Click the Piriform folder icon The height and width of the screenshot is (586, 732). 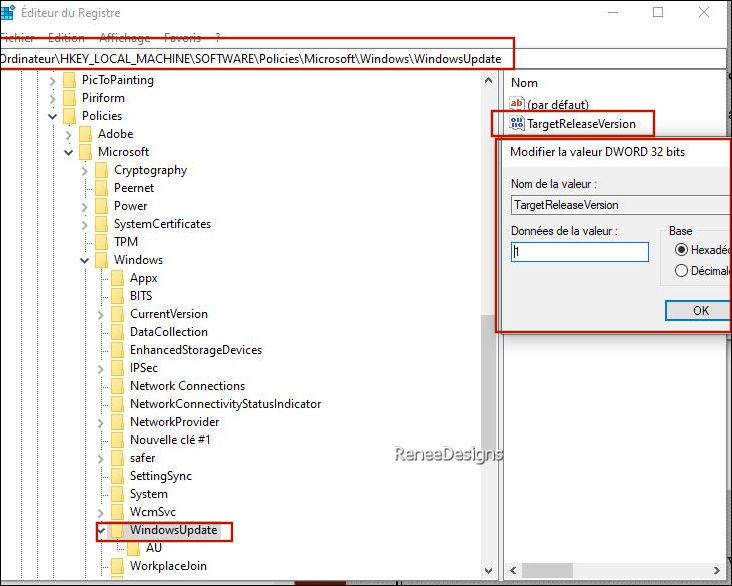(x=69, y=98)
